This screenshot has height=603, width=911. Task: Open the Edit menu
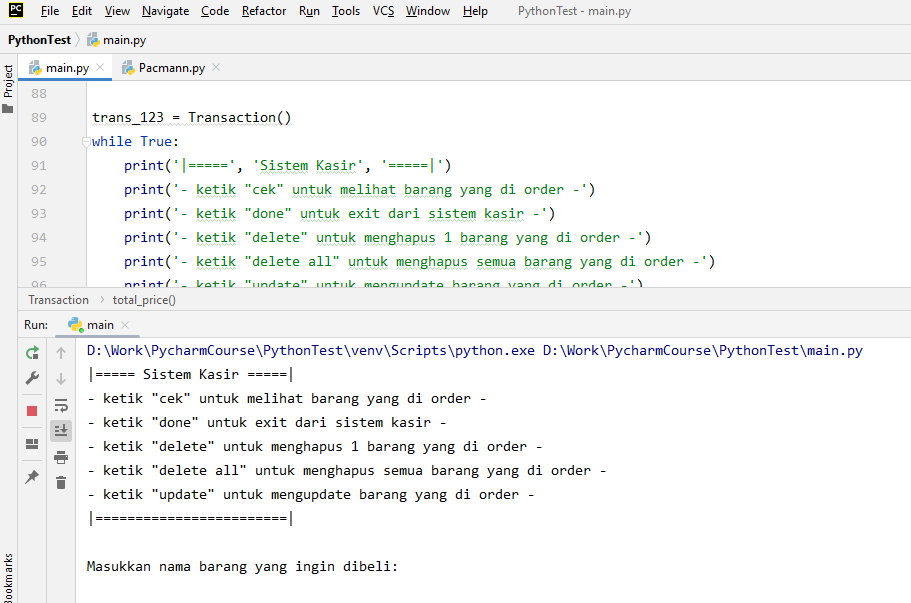(x=82, y=11)
